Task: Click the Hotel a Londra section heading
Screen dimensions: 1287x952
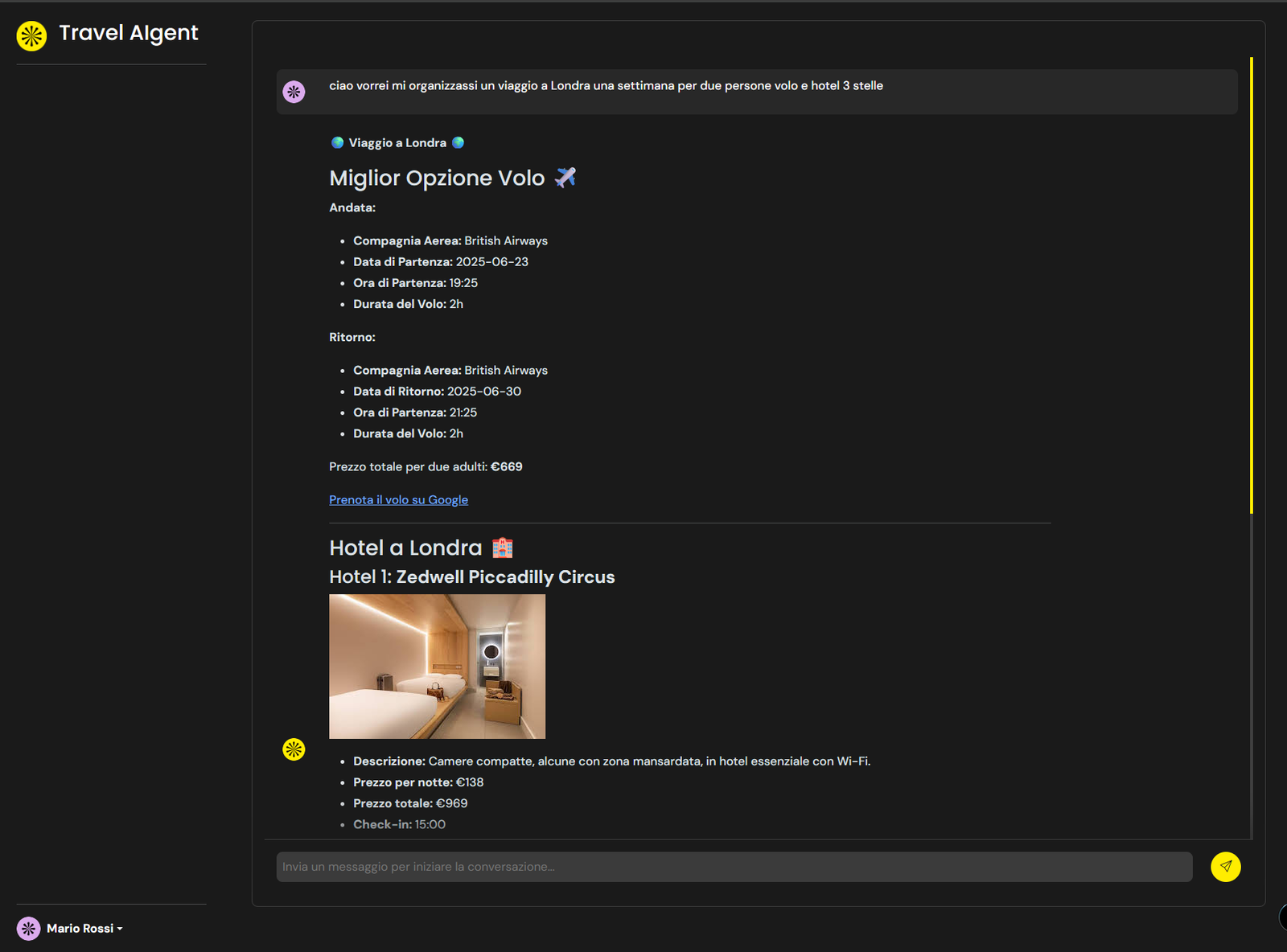Action: (405, 548)
